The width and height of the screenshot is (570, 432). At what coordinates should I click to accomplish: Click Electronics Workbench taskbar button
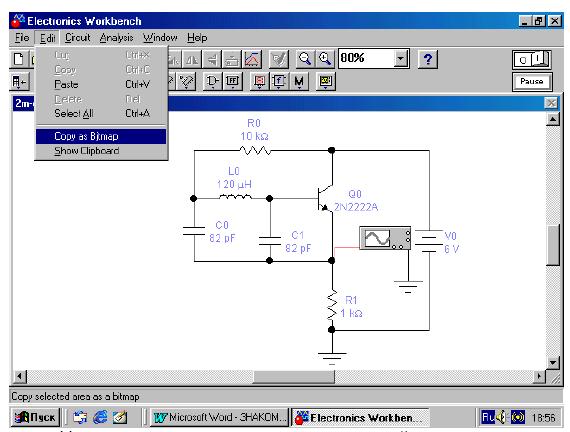[x=360, y=417]
